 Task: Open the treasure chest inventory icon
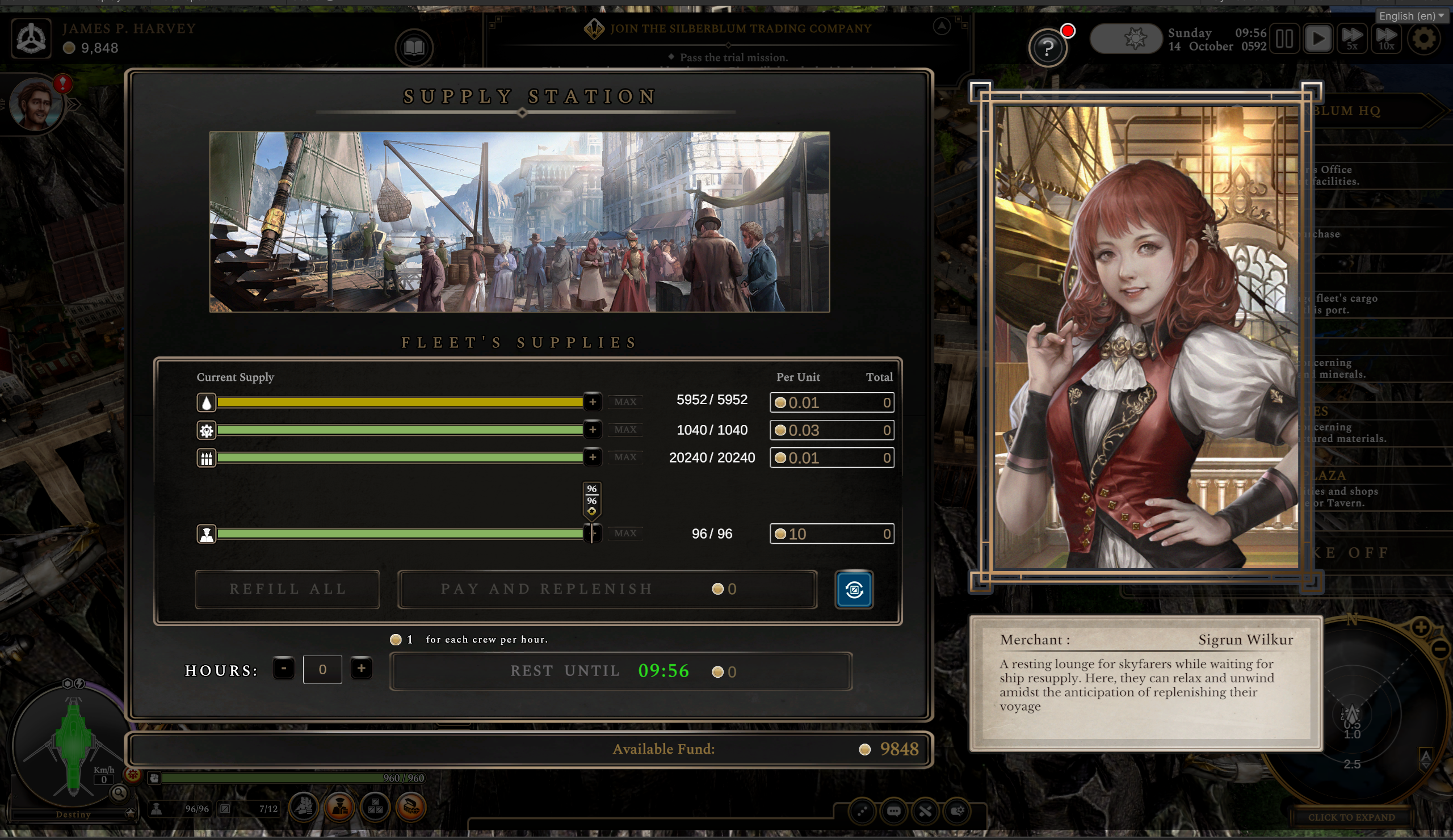[410, 807]
